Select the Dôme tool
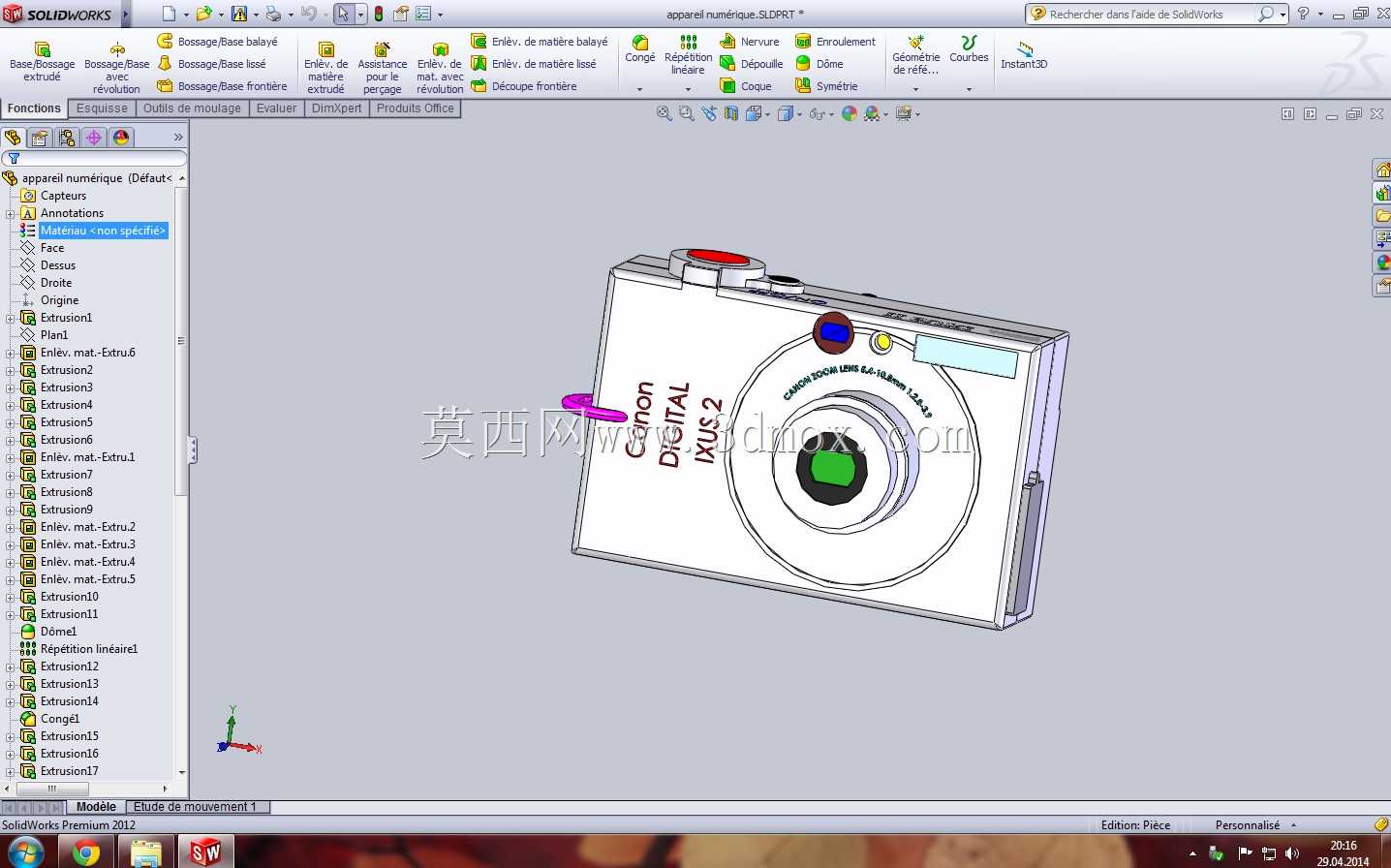This screenshot has width=1391, height=868. click(x=819, y=64)
